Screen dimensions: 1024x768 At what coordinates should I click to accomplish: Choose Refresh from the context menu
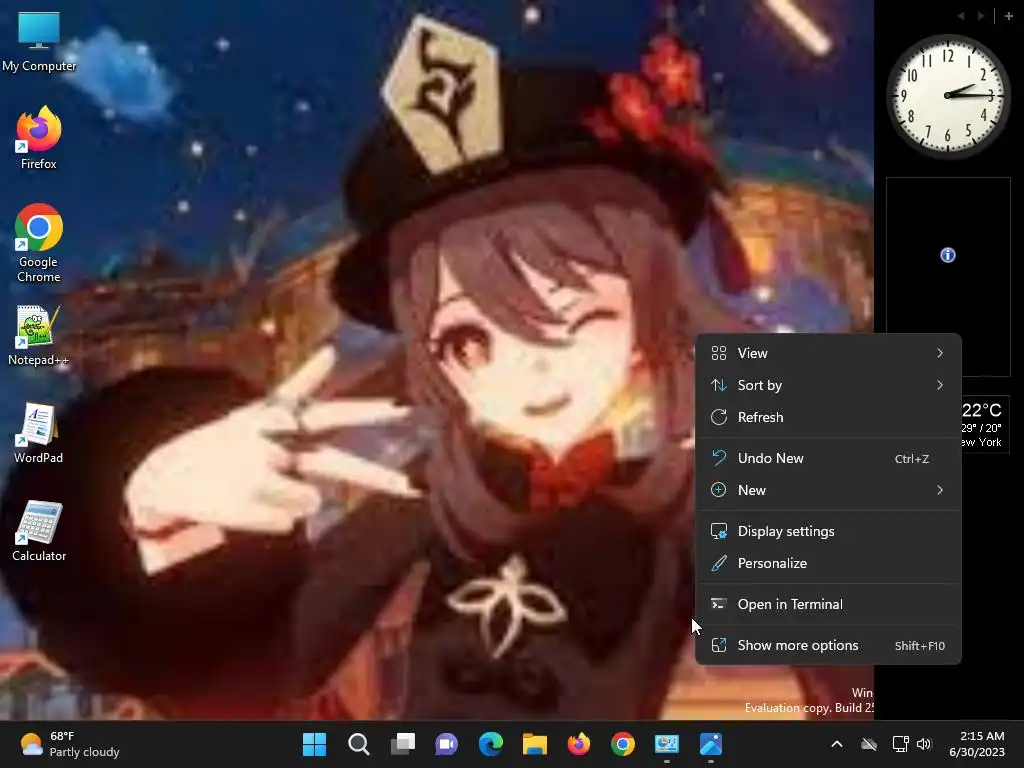(x=828, y=417)
